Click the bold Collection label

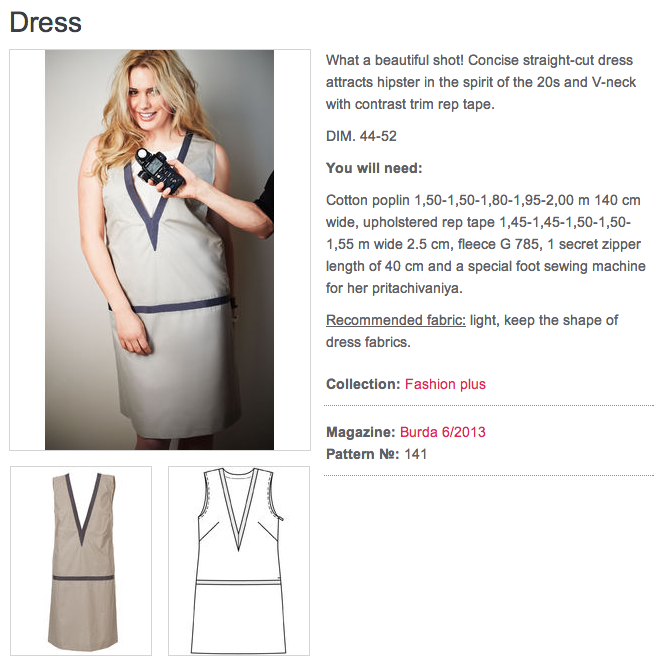pos(363,384)
